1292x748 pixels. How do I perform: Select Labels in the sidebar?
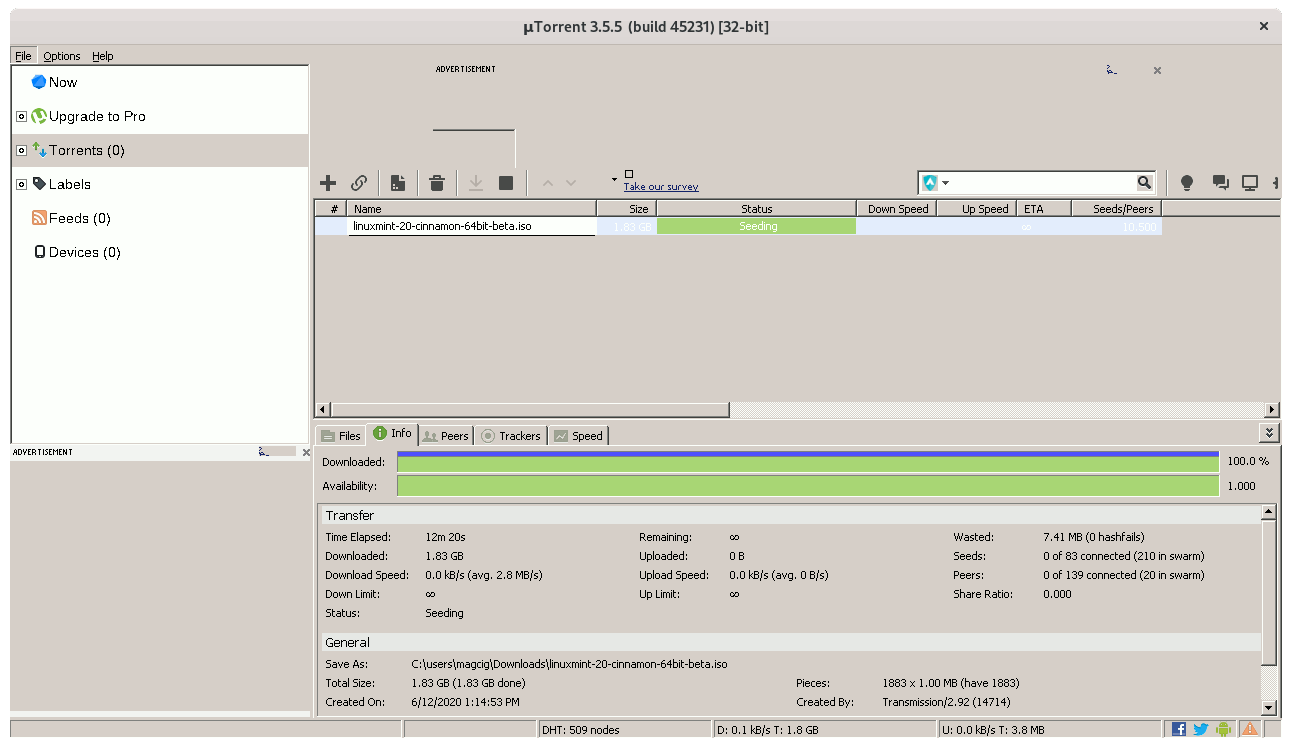[x=70, y=184]
